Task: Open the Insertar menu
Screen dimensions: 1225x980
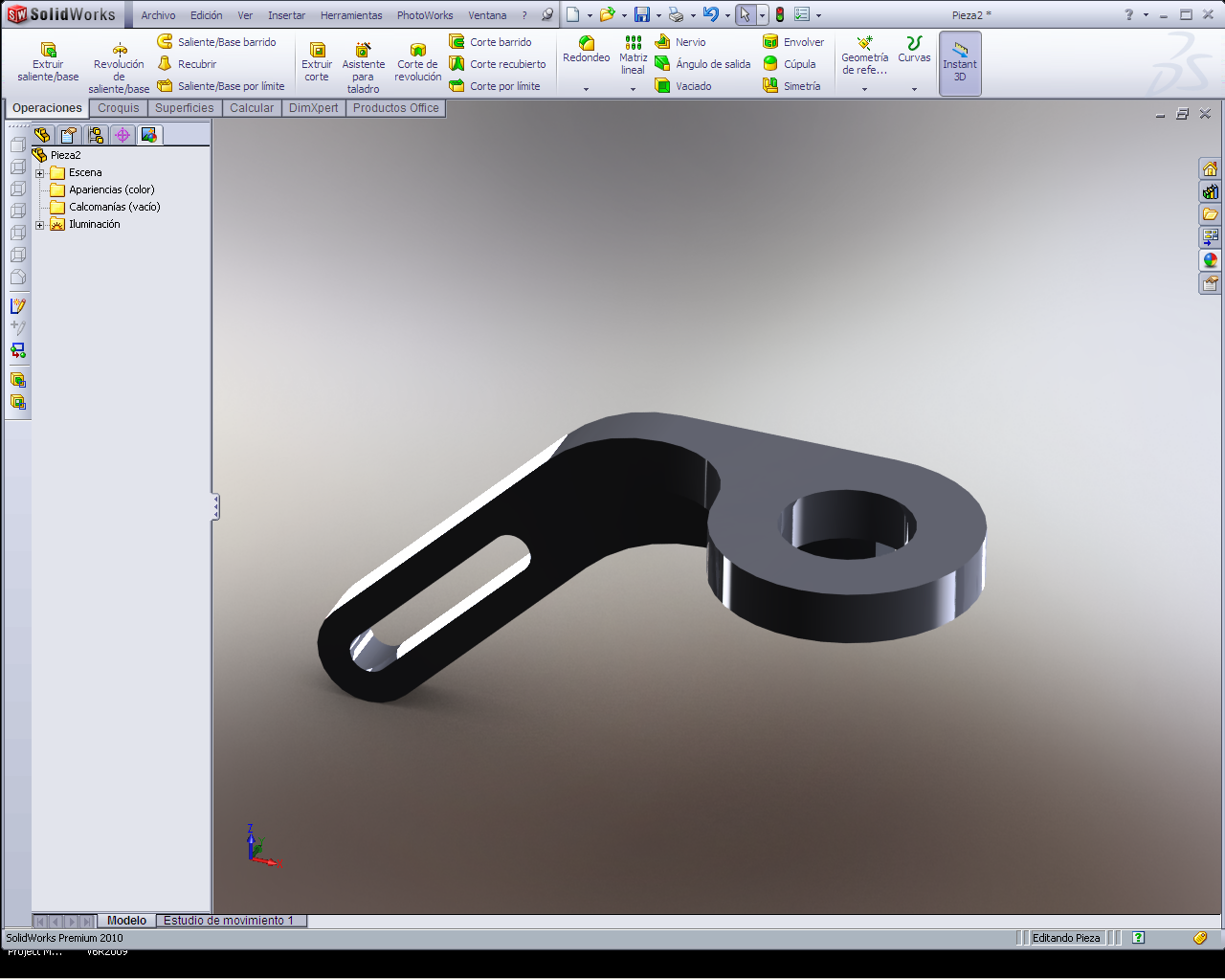Action: click(286, 15)
